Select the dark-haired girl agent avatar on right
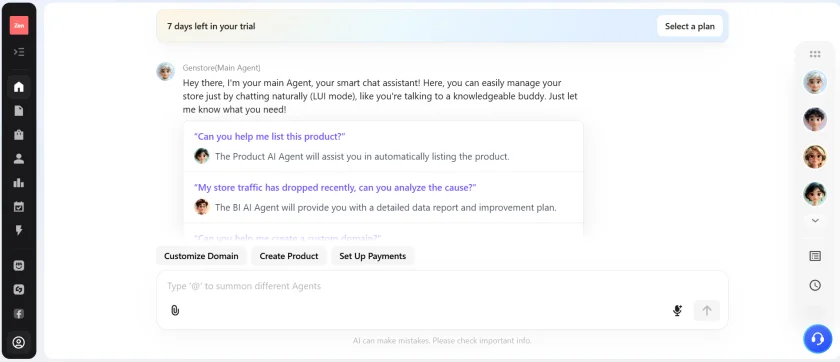 (815, 193)
